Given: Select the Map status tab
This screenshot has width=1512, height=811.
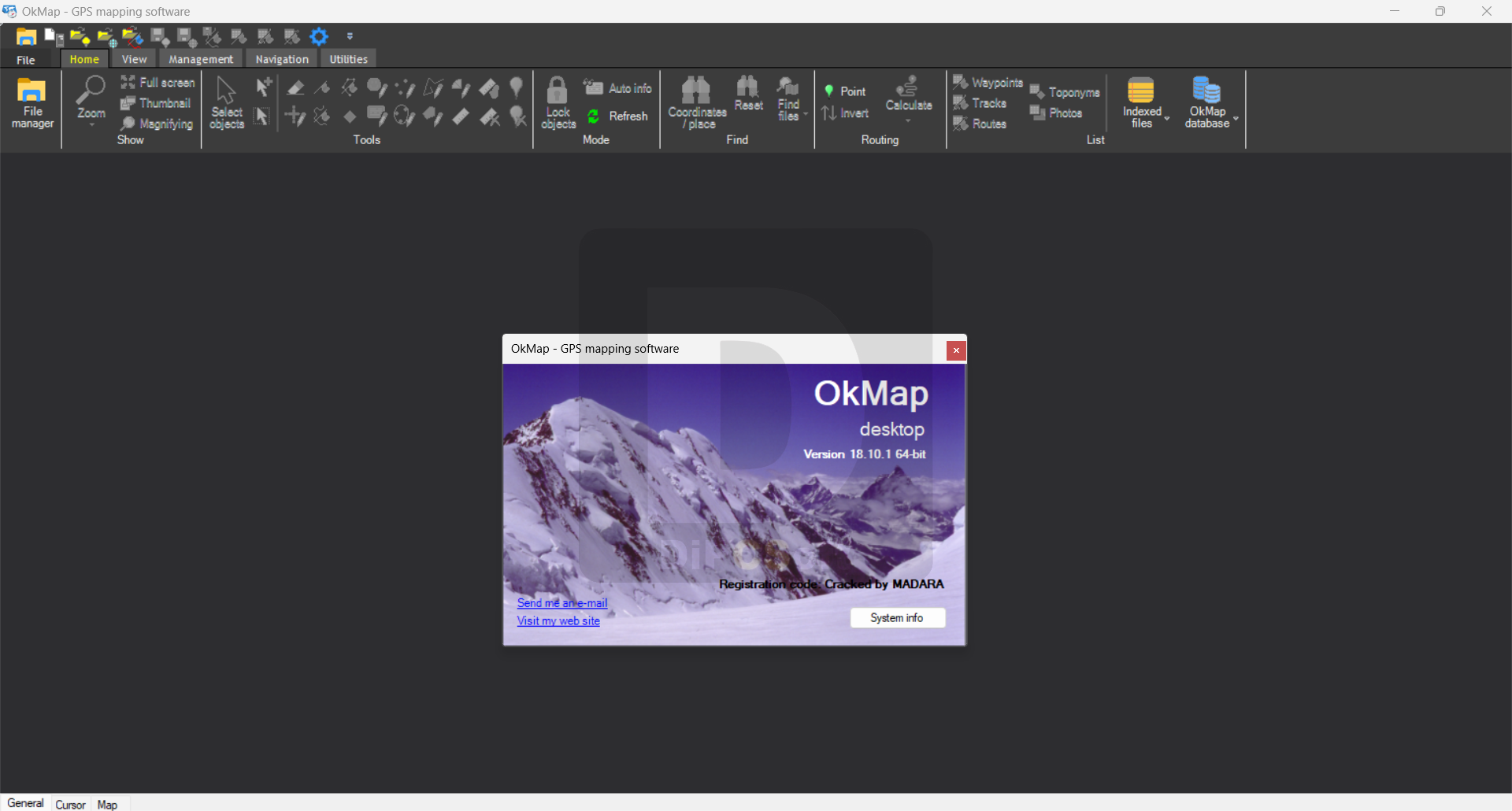Looking at the screenshot, I should tap(107, 804).
